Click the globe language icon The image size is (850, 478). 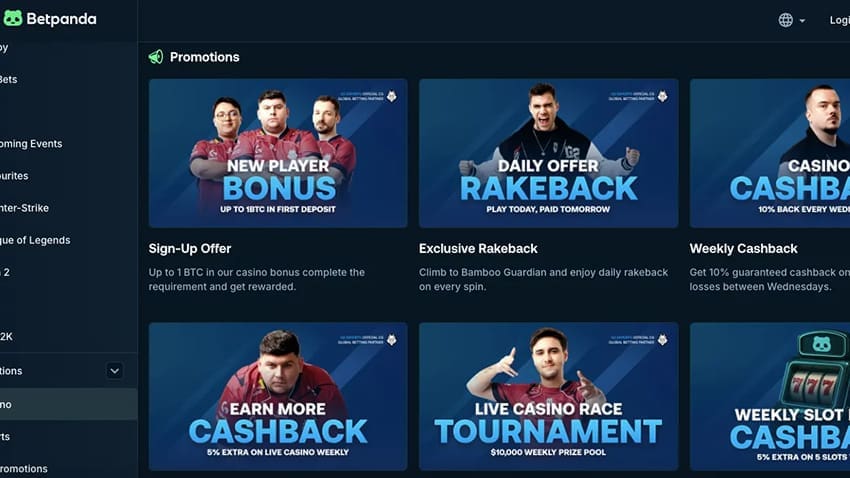[x=785, y=20]
